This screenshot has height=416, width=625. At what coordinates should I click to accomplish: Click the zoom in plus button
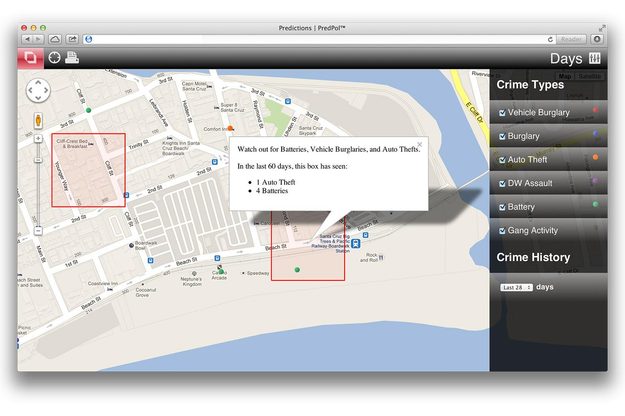pyautogui.click(x=38, y=139)
